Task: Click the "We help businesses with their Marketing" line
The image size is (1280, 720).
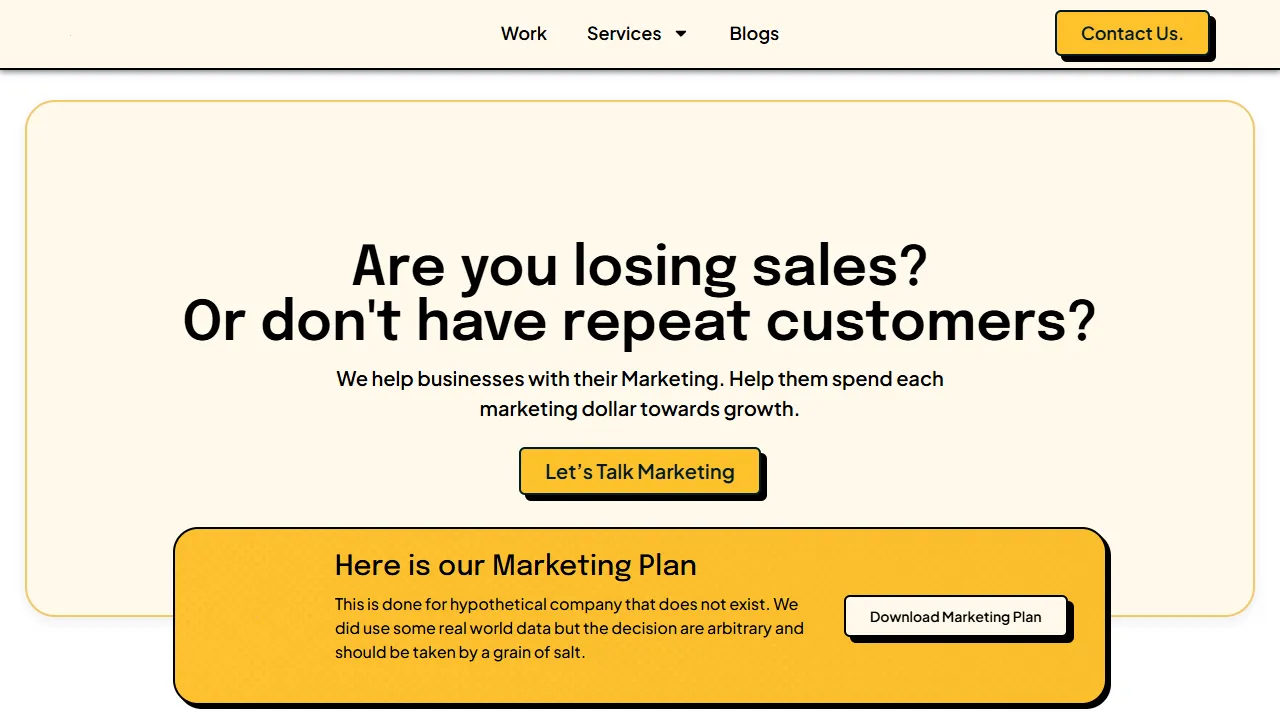Action: 640,380
